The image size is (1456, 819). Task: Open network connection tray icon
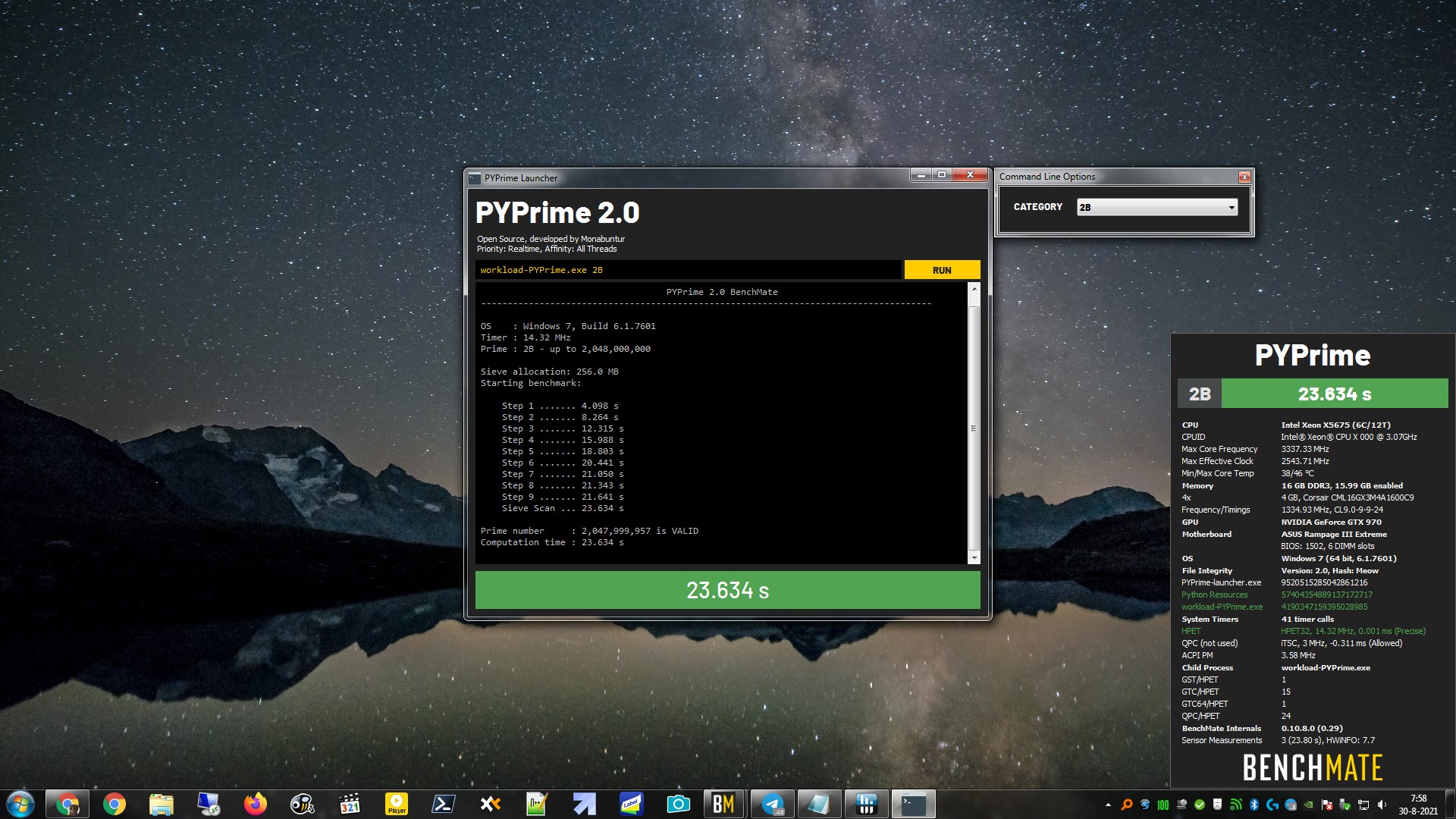coord(1363,805)
